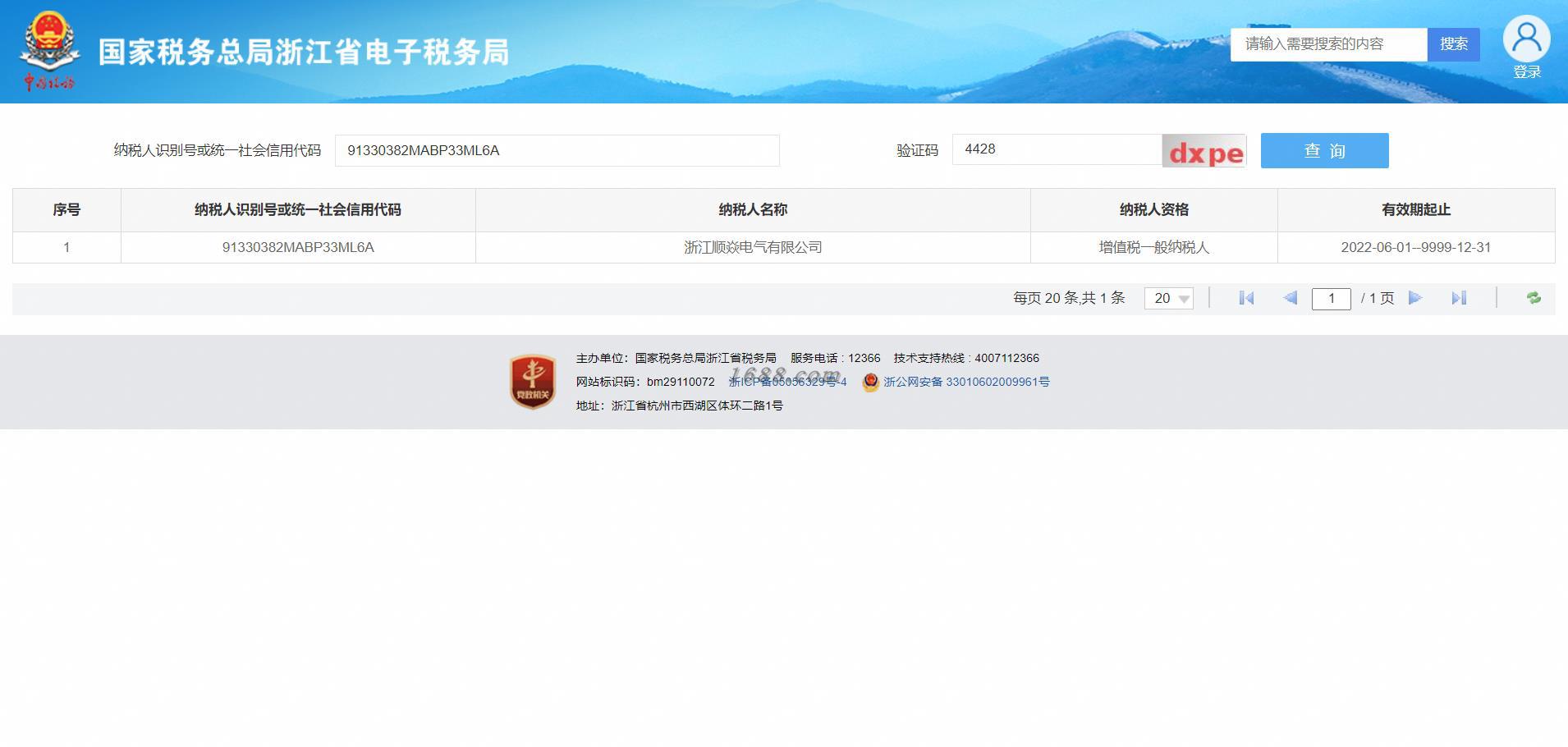Open 浙公网安备 33010602009961号 link
The height and width of the screenshot is (747, 1568).
966,382
